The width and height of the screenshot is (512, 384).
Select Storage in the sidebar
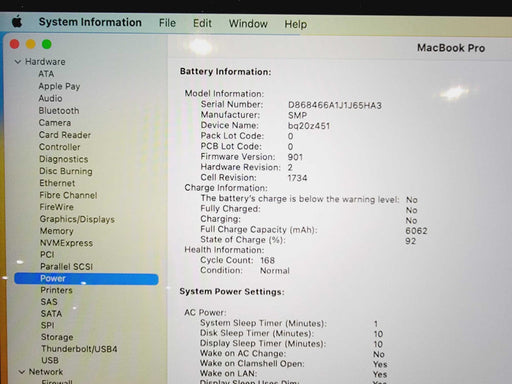57,337
